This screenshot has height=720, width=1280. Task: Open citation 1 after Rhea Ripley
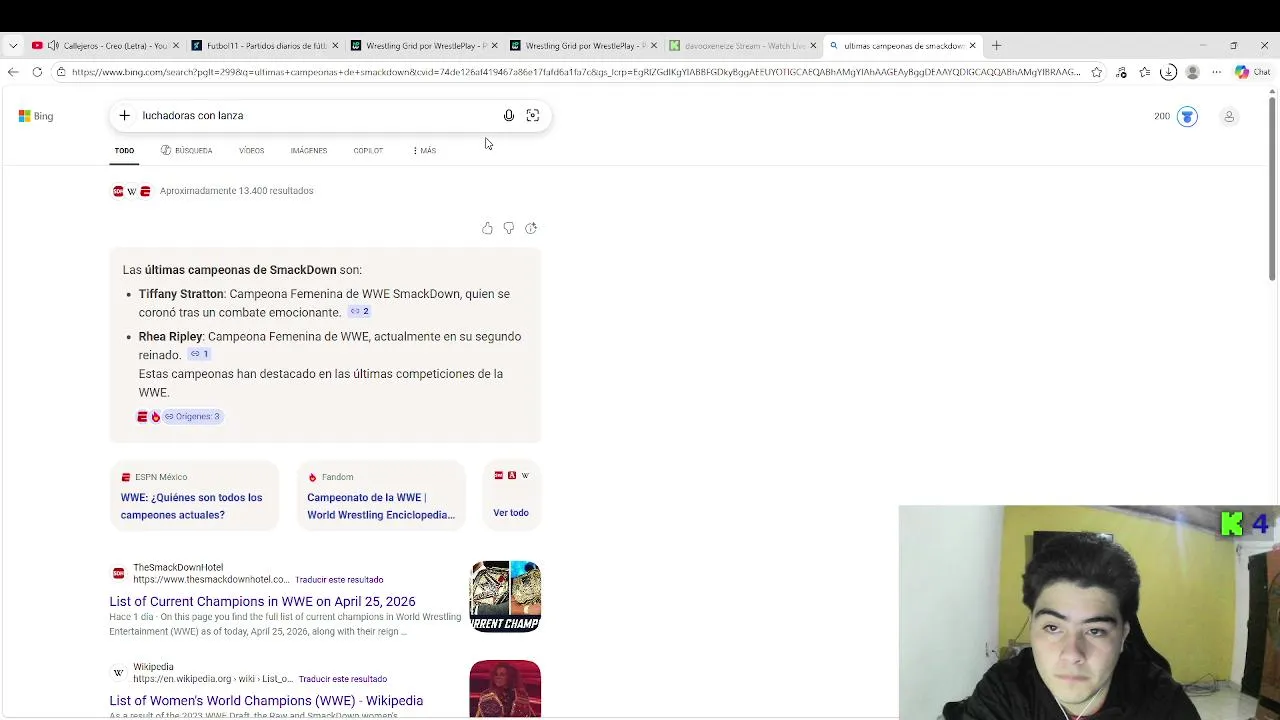199,354
